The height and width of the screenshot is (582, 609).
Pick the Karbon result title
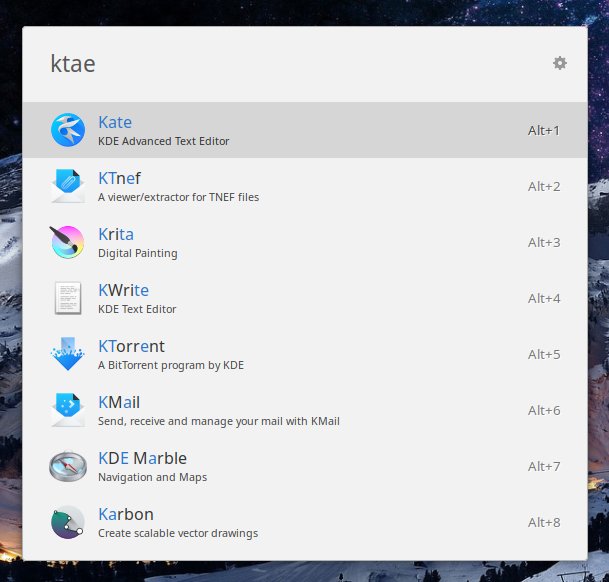point(126,514)
